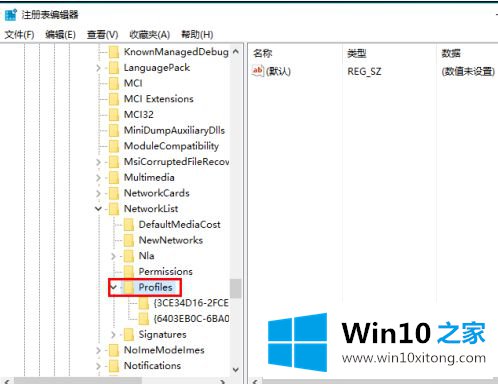498x384 pixels.
Task: Expand the Signatures subkey
Action: point(113,335)
